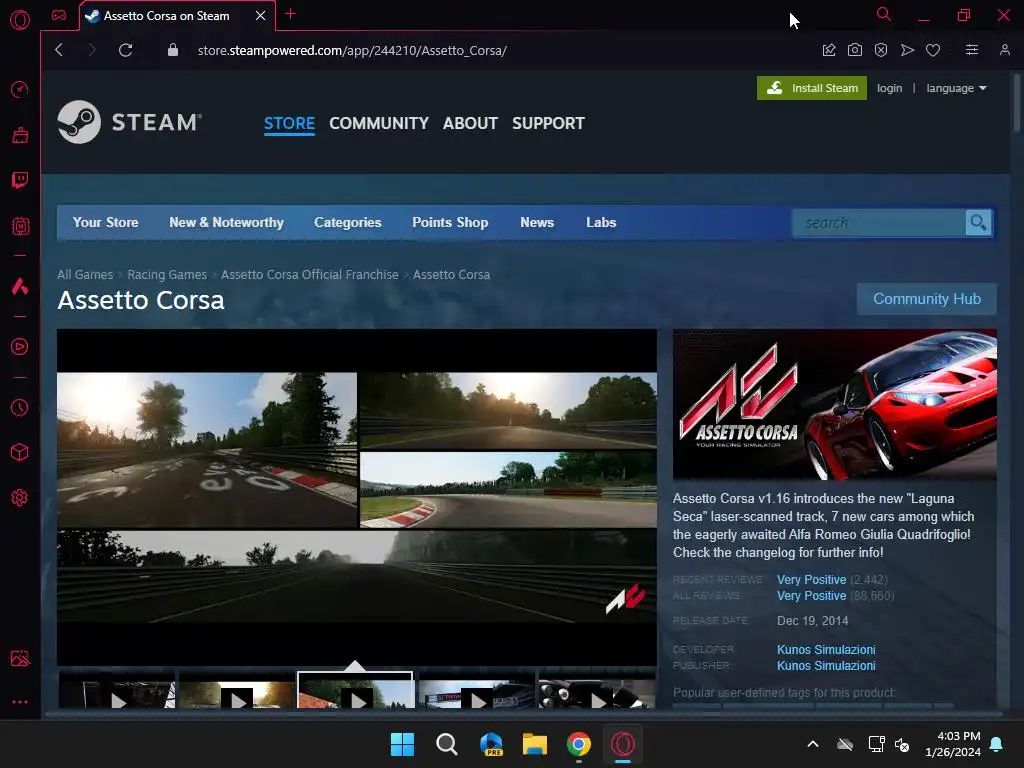Viewport: 1024px width, 768px height.
Task: Open all reviews Very Positive link
Action: tap(811, 596)
